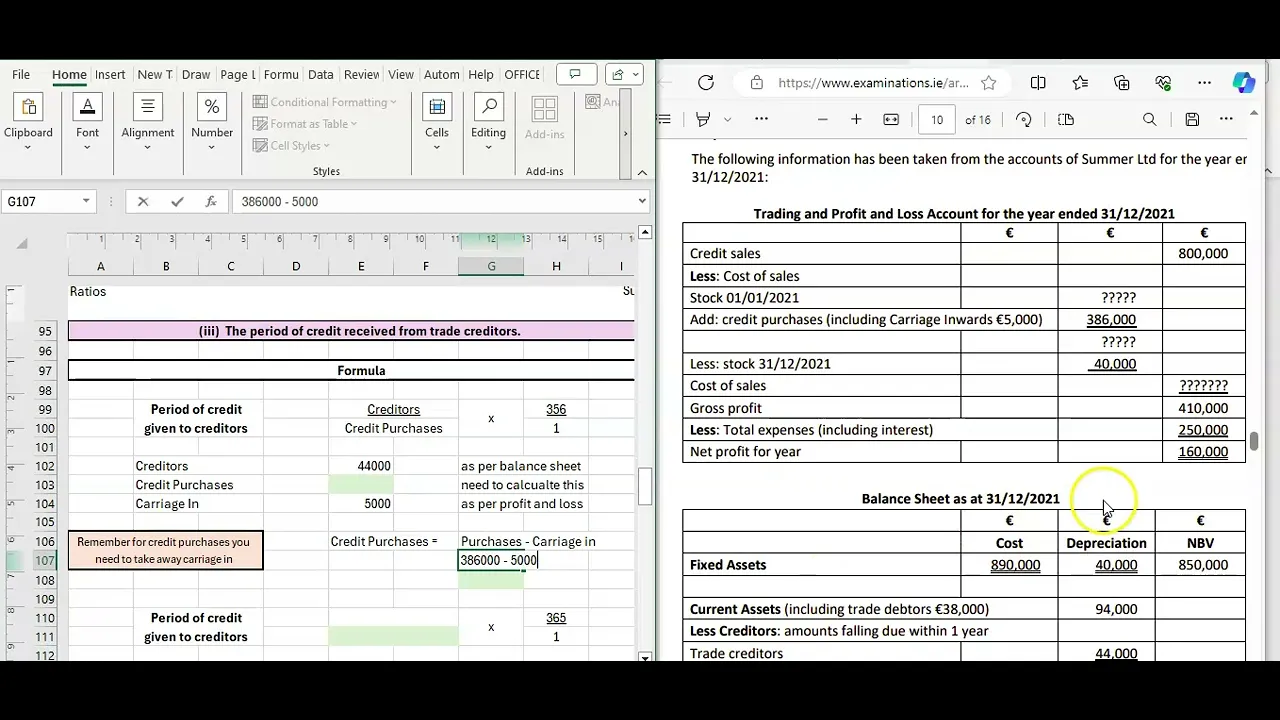Open browser Collections
Screen dimensions: 1280x720
click(x=1121, y=83)
